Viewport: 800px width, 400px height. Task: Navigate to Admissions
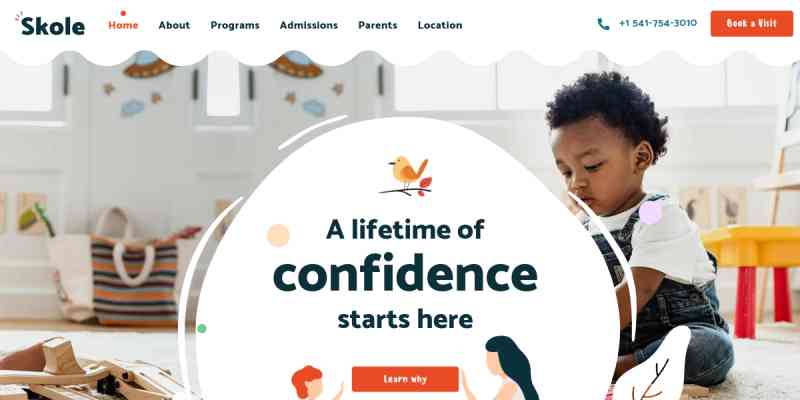309,25
